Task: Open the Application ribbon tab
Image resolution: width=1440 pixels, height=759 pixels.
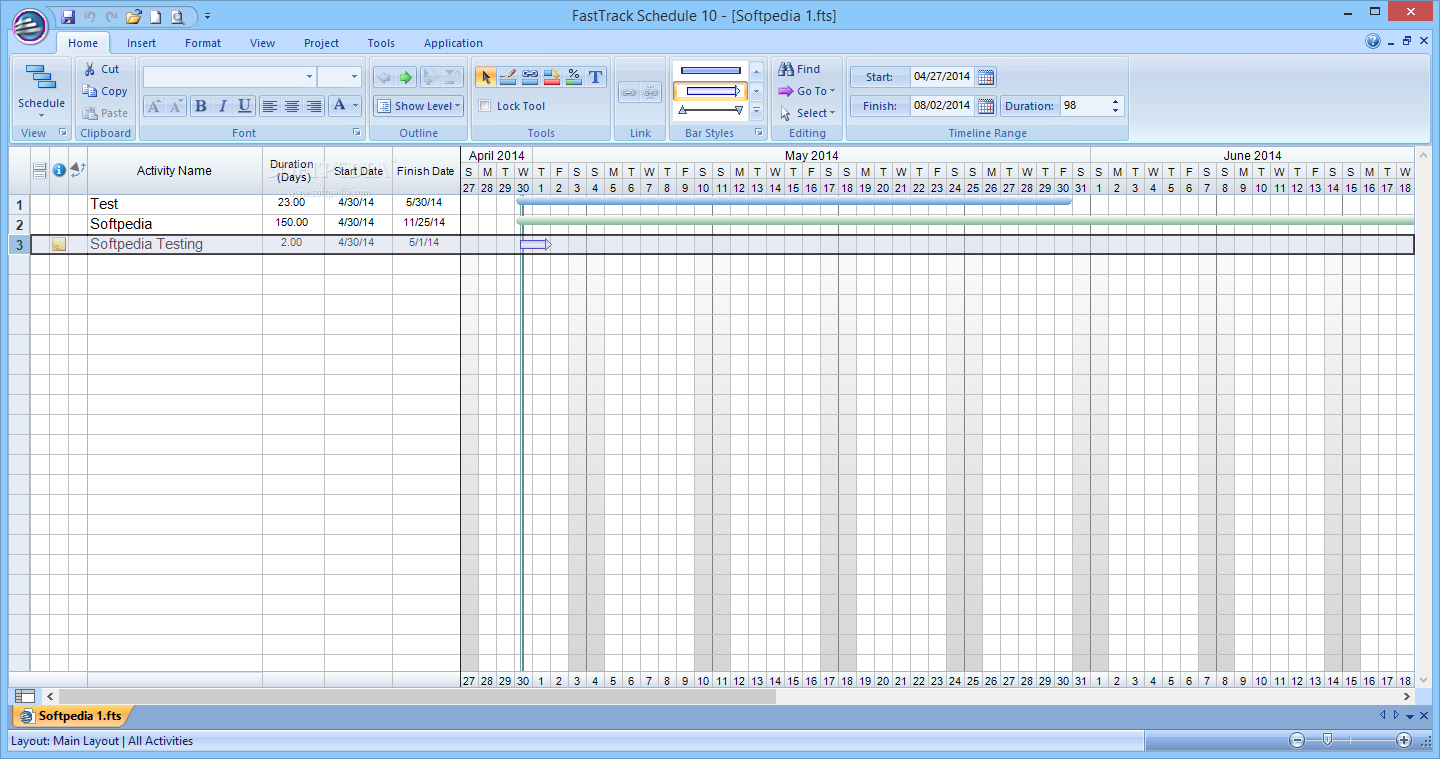Action: (x=453, y=43)
